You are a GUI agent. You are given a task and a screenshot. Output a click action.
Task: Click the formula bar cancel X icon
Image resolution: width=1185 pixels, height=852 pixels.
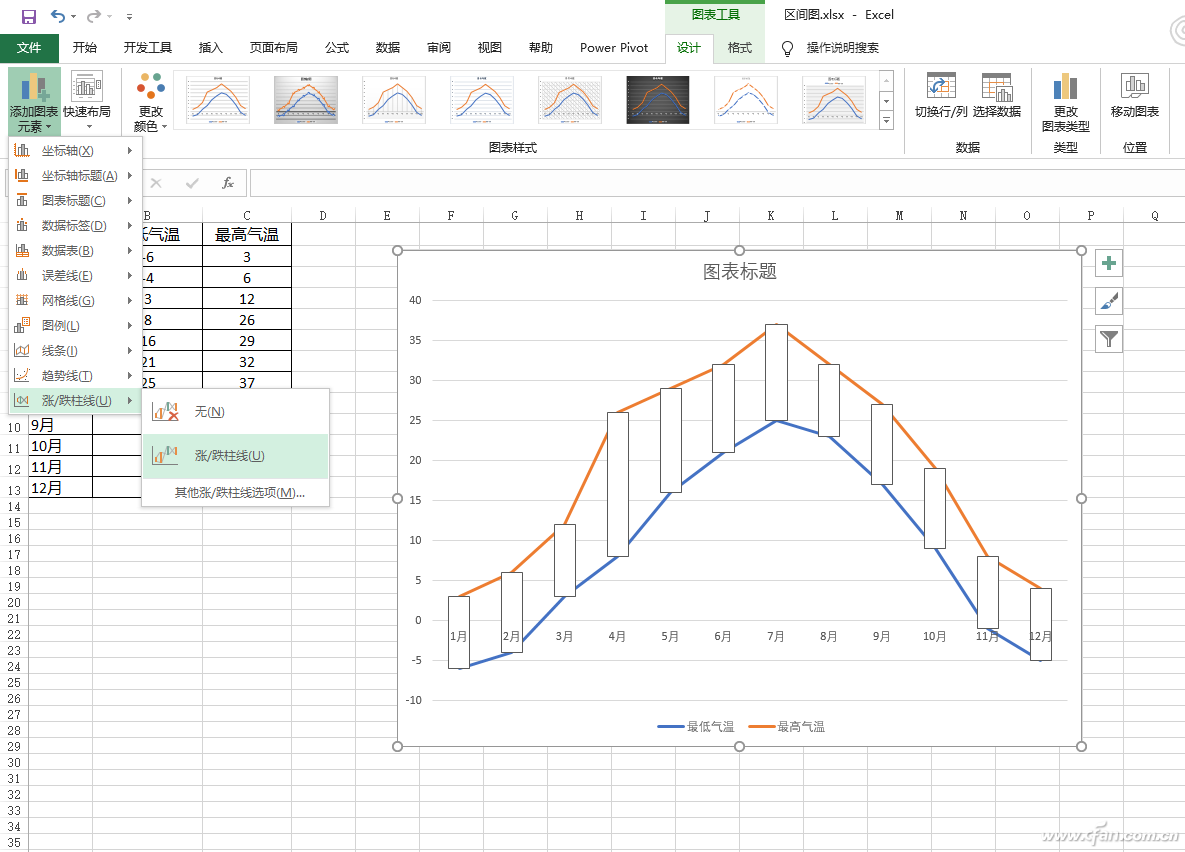click(x=156, y=183)
